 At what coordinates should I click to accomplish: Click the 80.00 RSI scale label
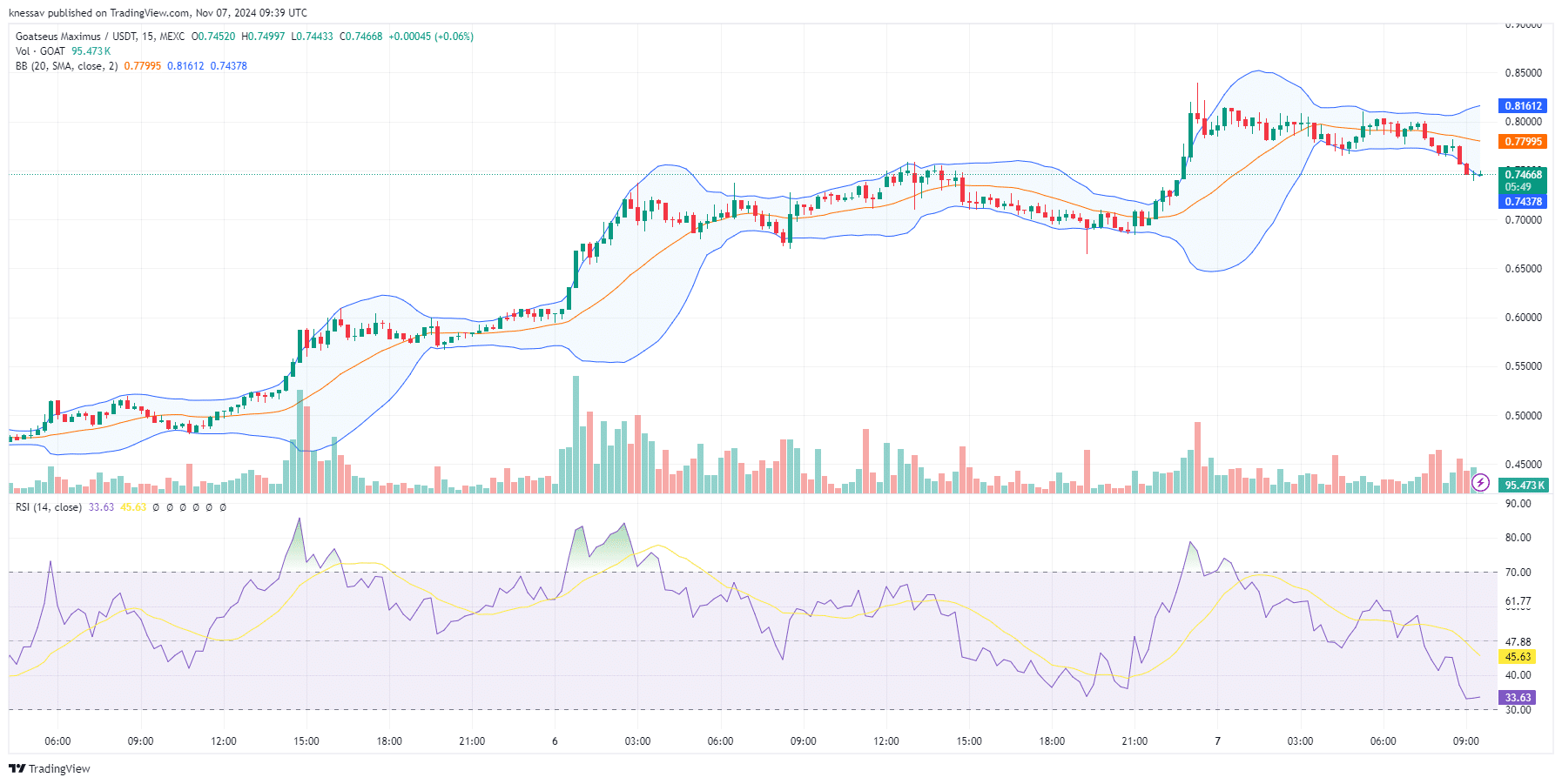[1518, 538]
